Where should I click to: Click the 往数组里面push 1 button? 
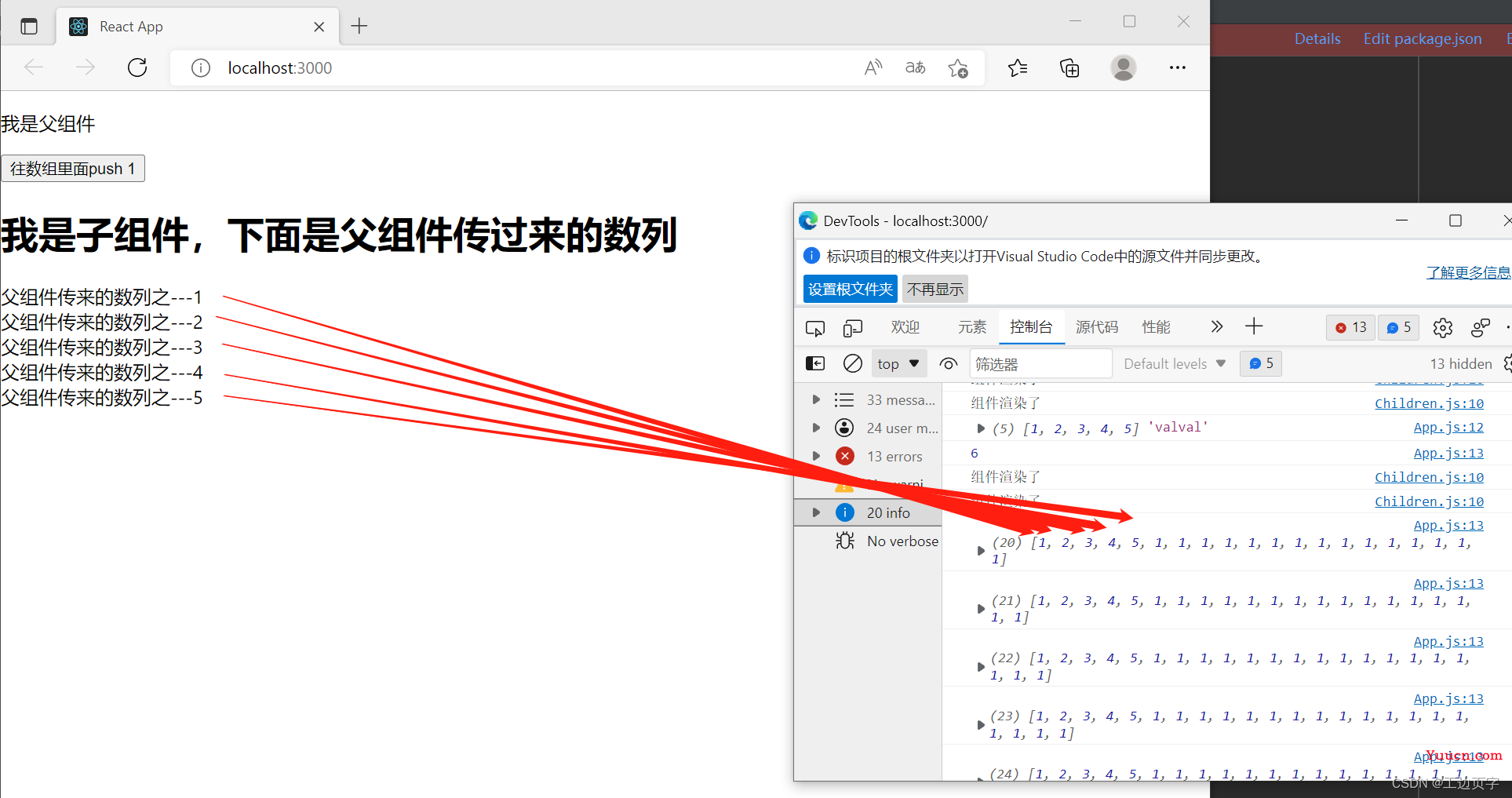coord(73,169)
